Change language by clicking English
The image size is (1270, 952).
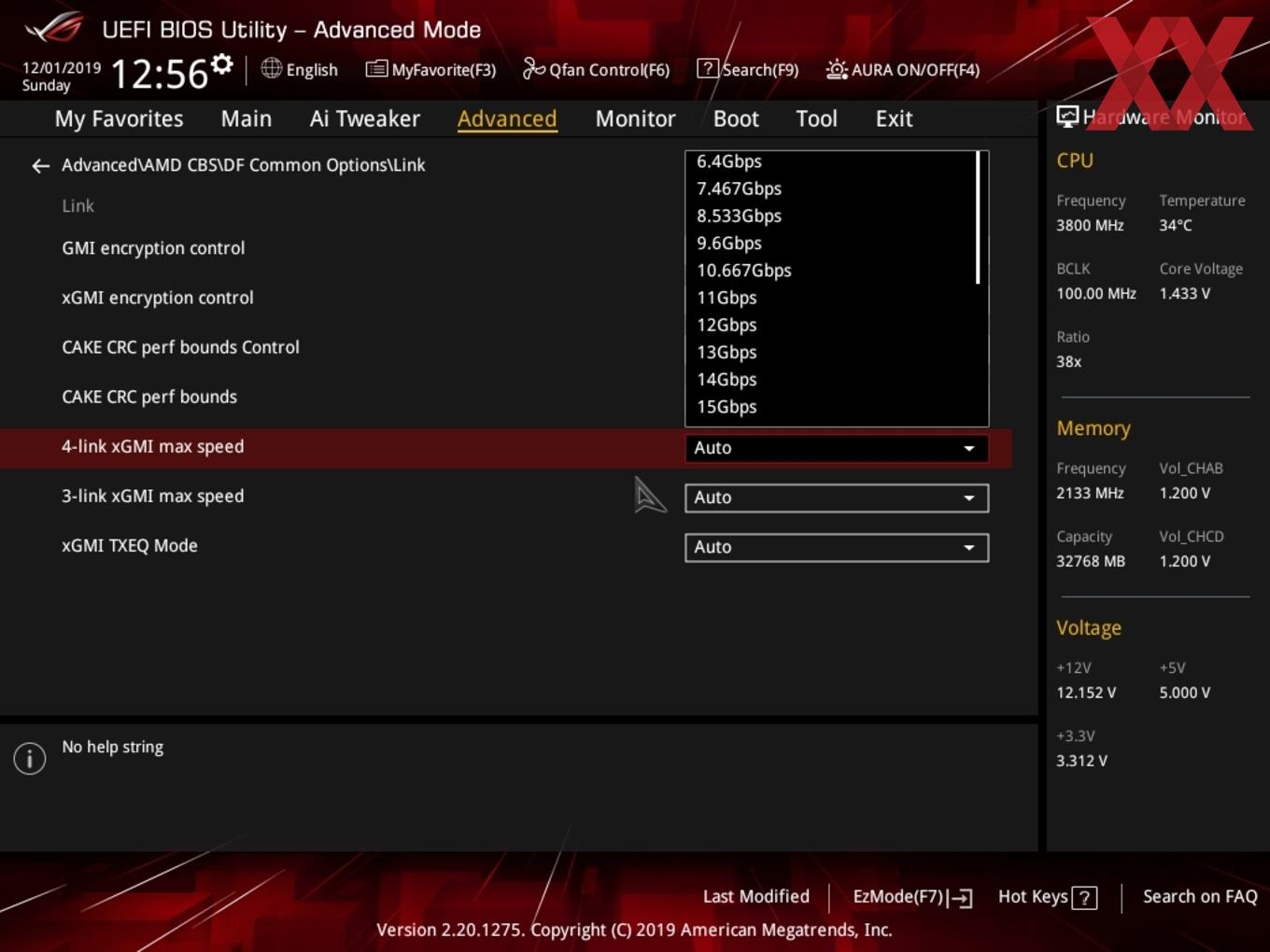(312, 70)
